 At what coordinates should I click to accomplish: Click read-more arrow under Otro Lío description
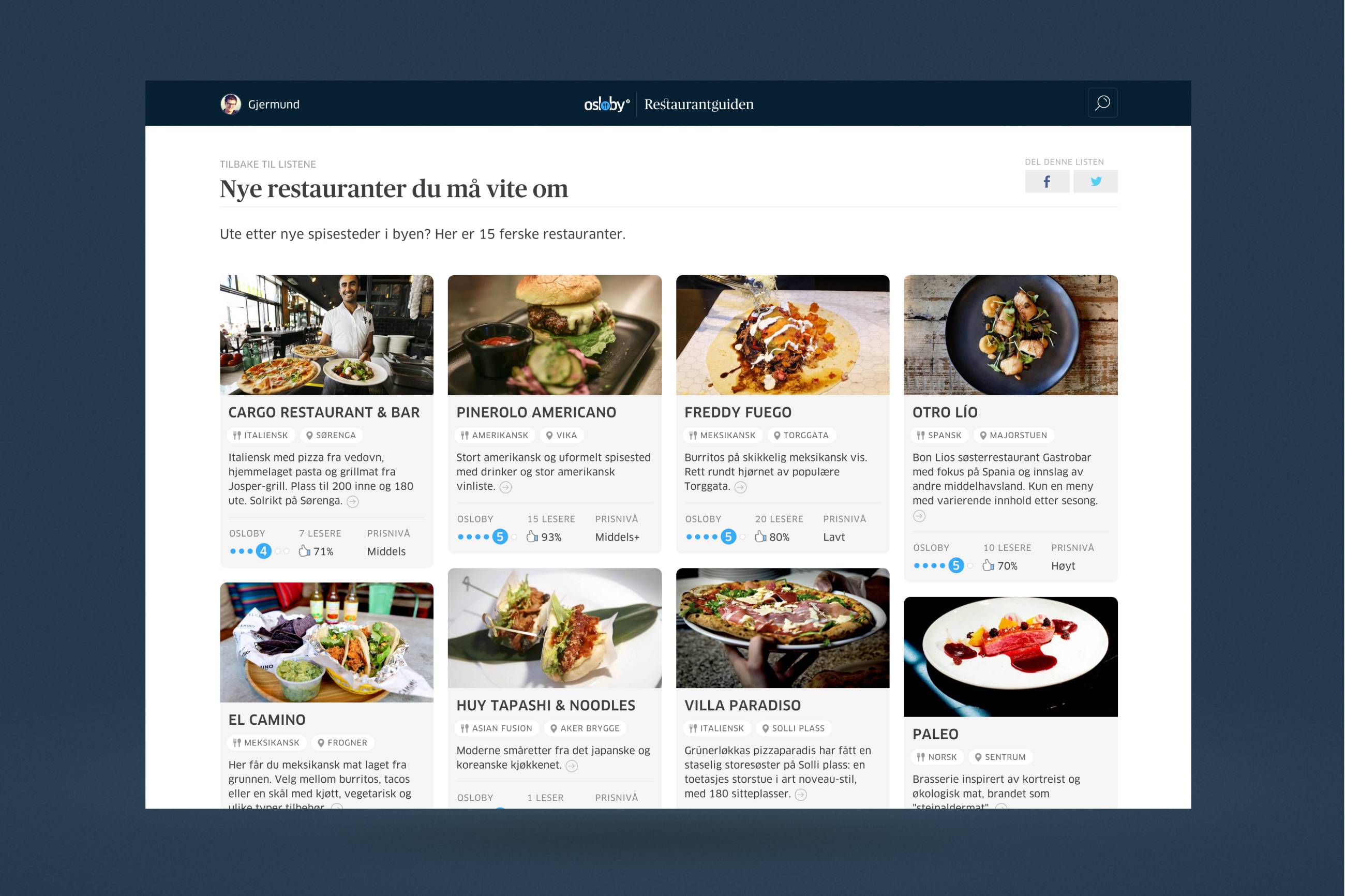click(x=919, y=517)
